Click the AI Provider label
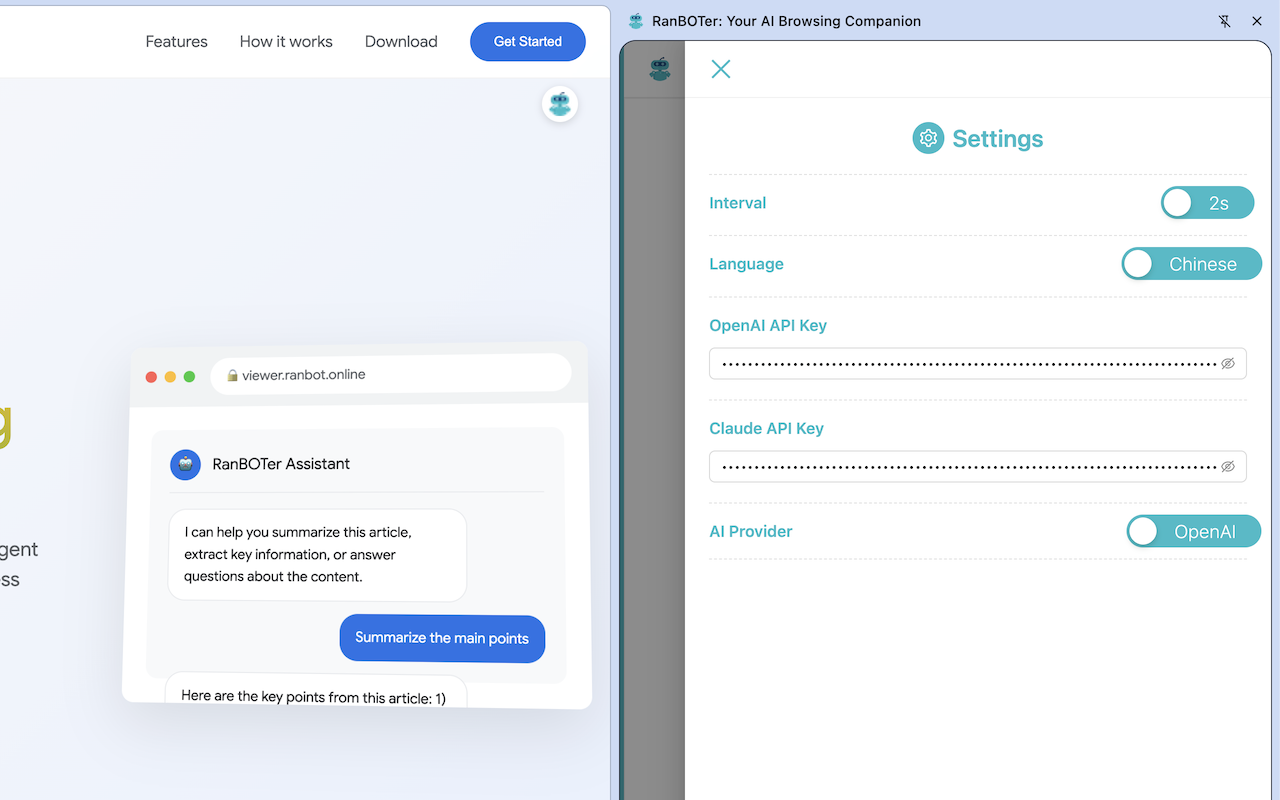 tap(751, 531)
